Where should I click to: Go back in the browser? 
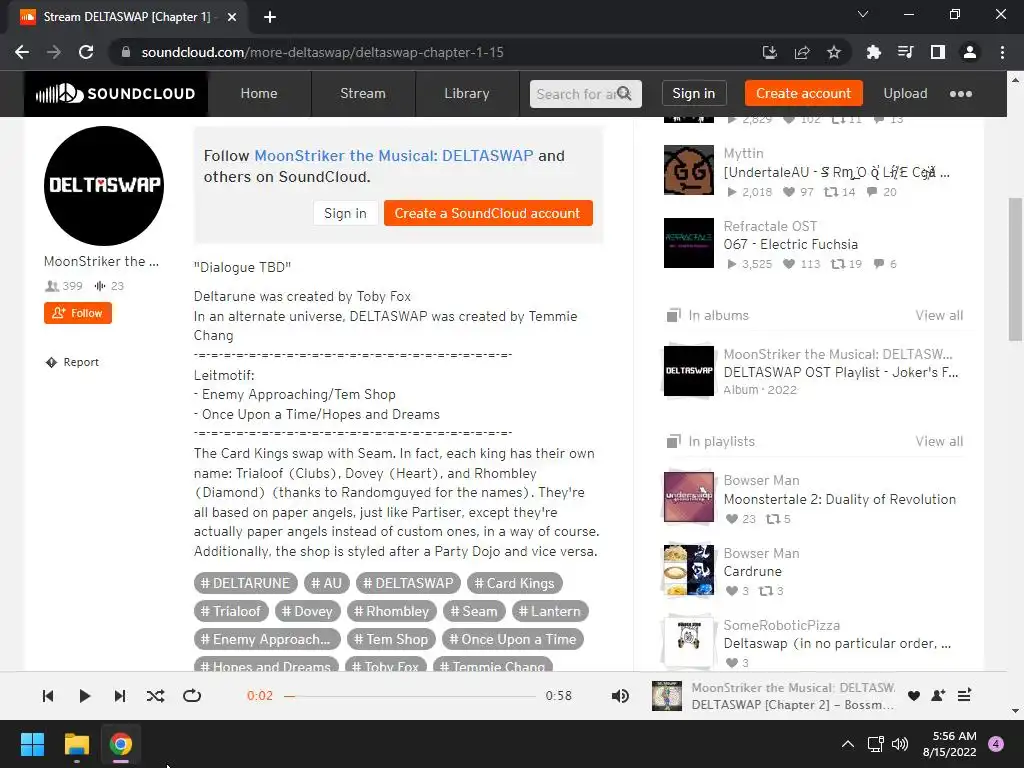(22, 52)
